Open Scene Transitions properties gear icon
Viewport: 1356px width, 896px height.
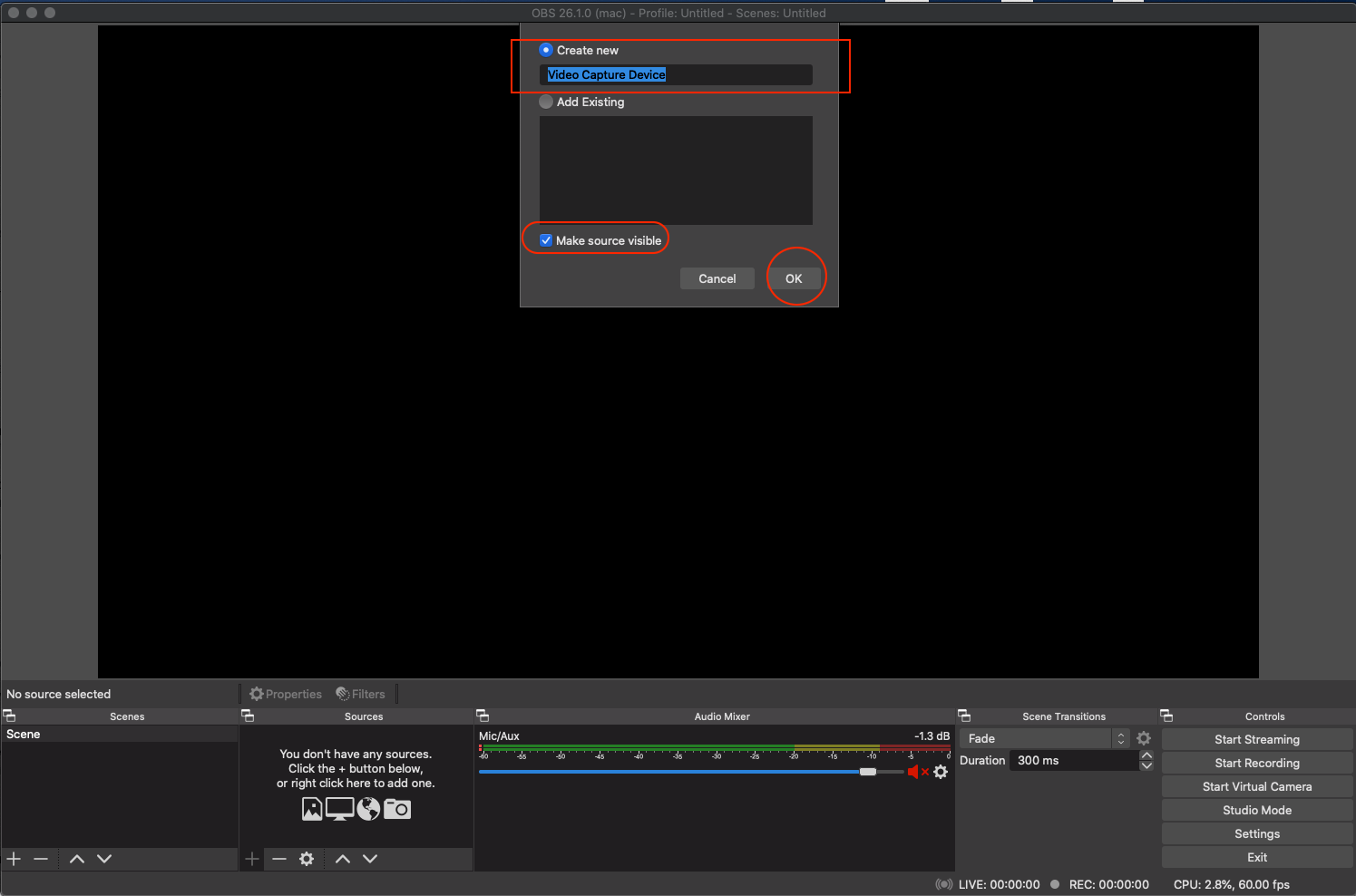[x=1144, y=738]
